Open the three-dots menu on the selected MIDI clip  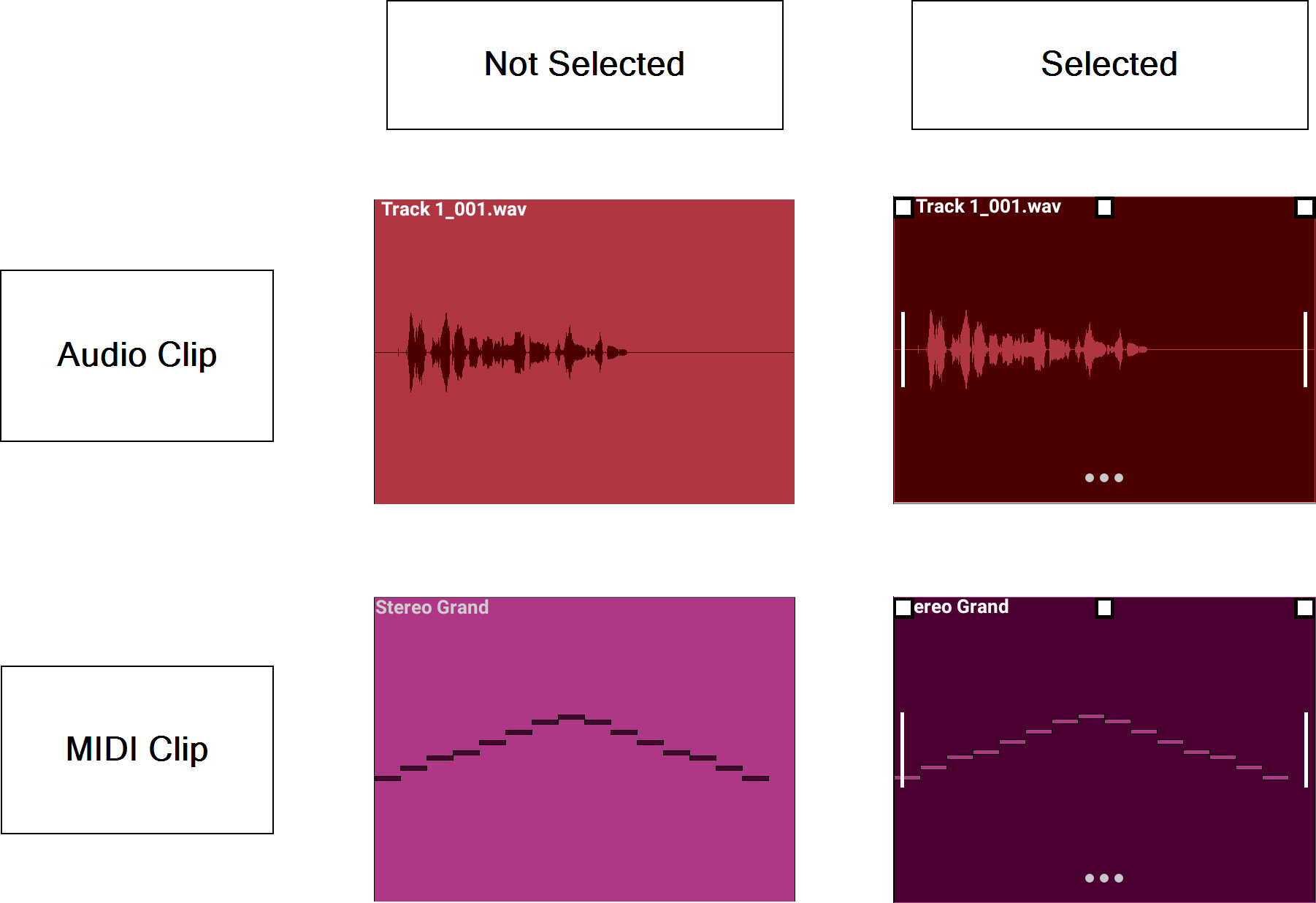(x=1103, y=878)
